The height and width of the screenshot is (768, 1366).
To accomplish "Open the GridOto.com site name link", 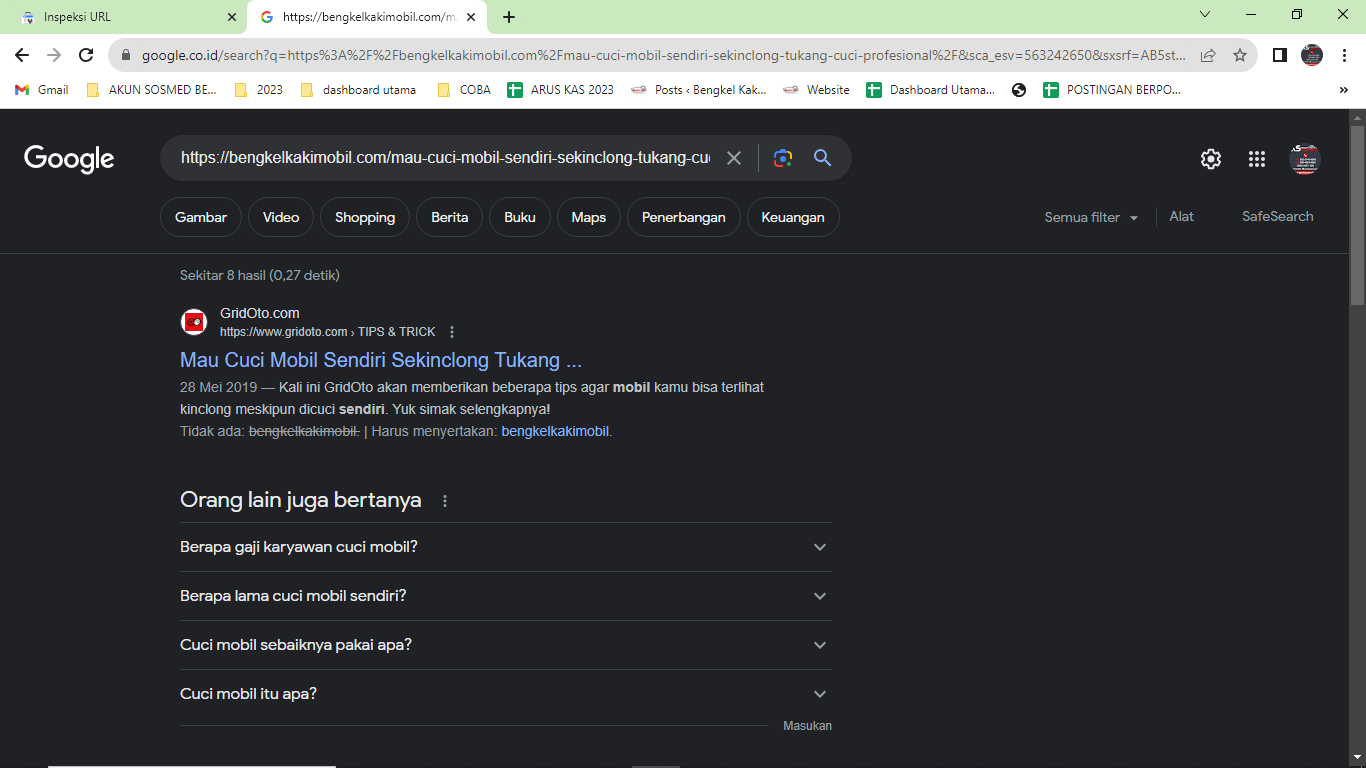I will pos(260,313).
